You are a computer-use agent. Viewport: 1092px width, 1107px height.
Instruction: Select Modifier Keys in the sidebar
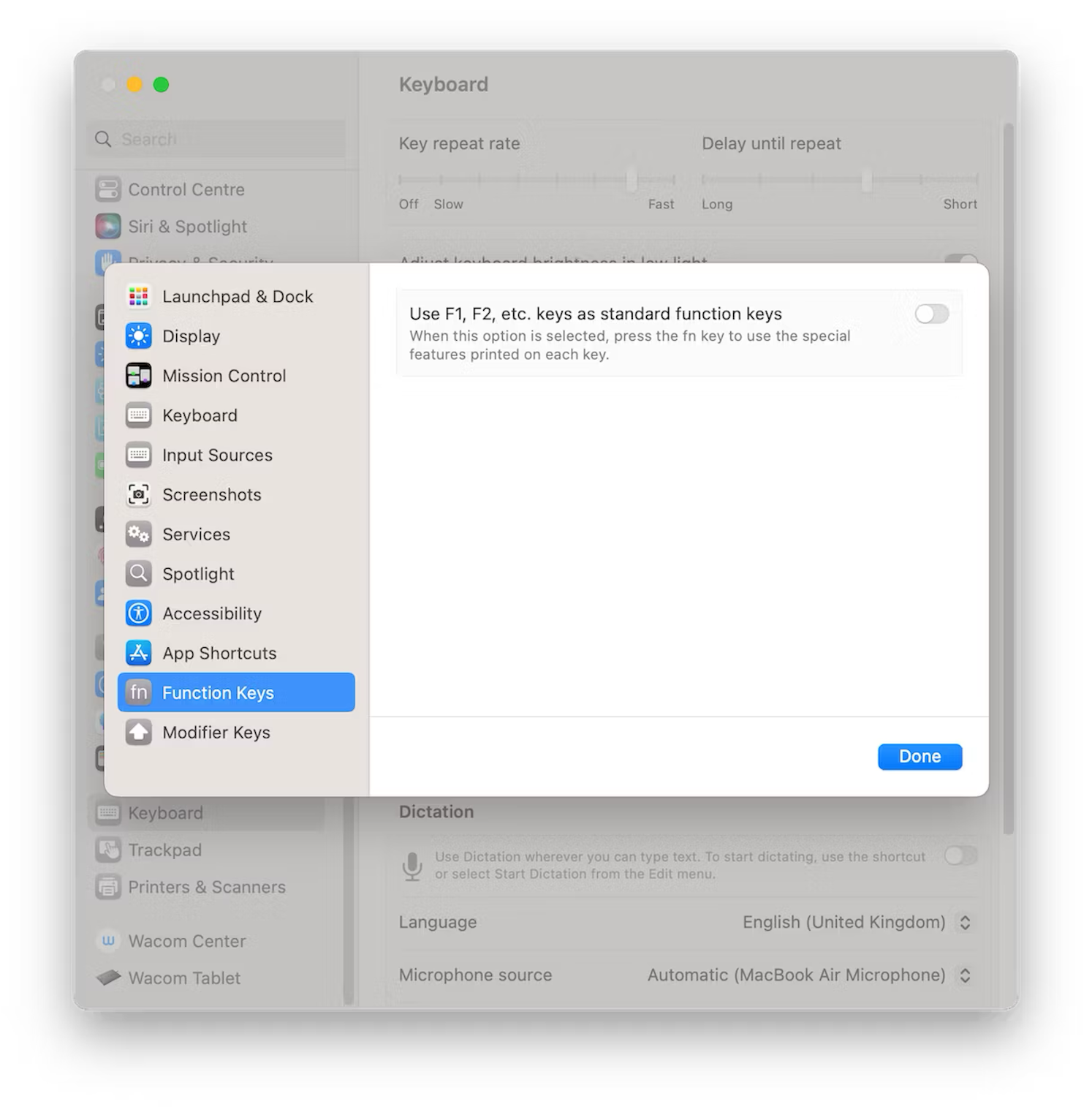pyautogui.click(x=216, y=732)
